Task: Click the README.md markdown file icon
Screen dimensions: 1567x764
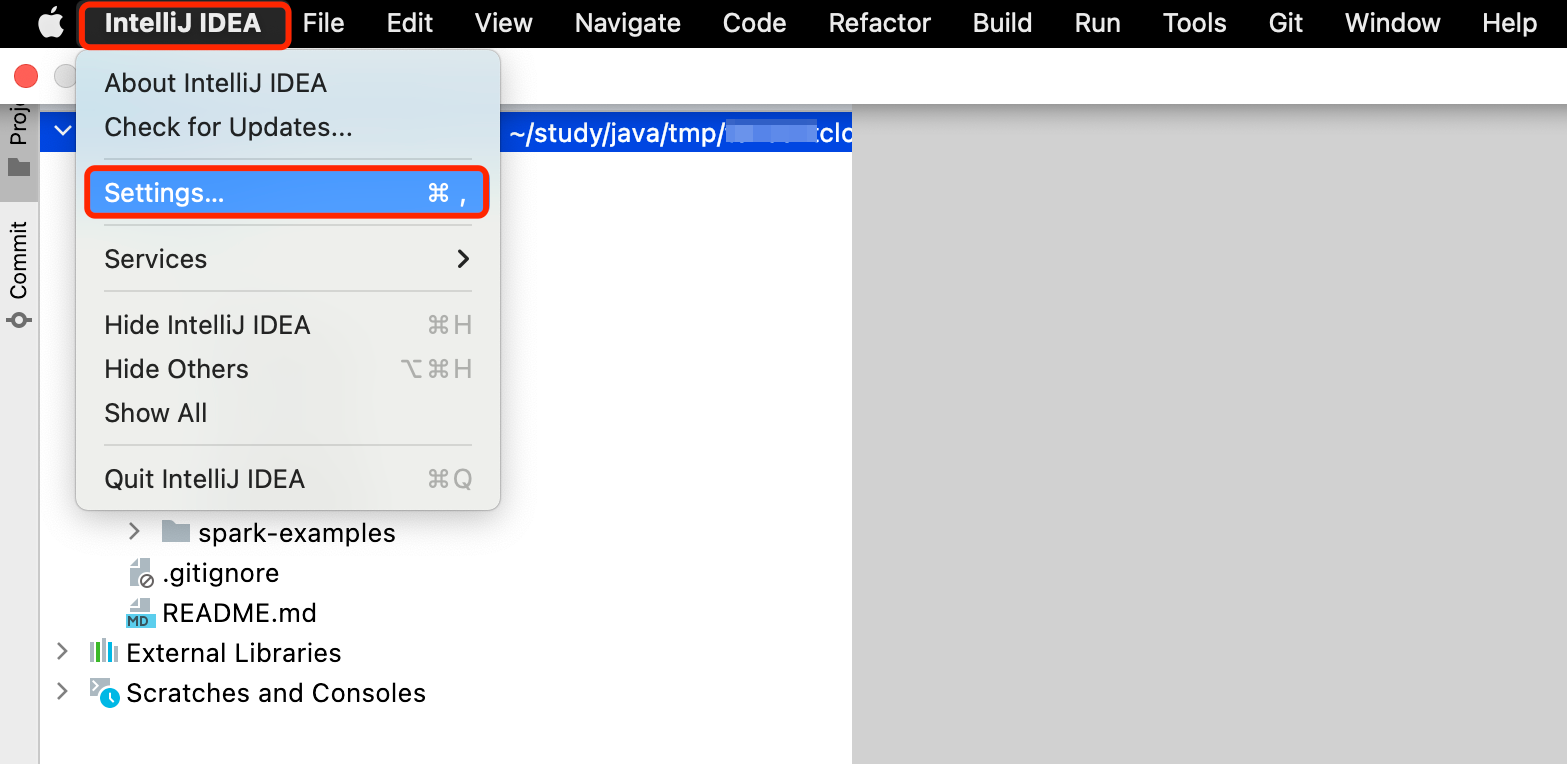Action: point(140,613)
